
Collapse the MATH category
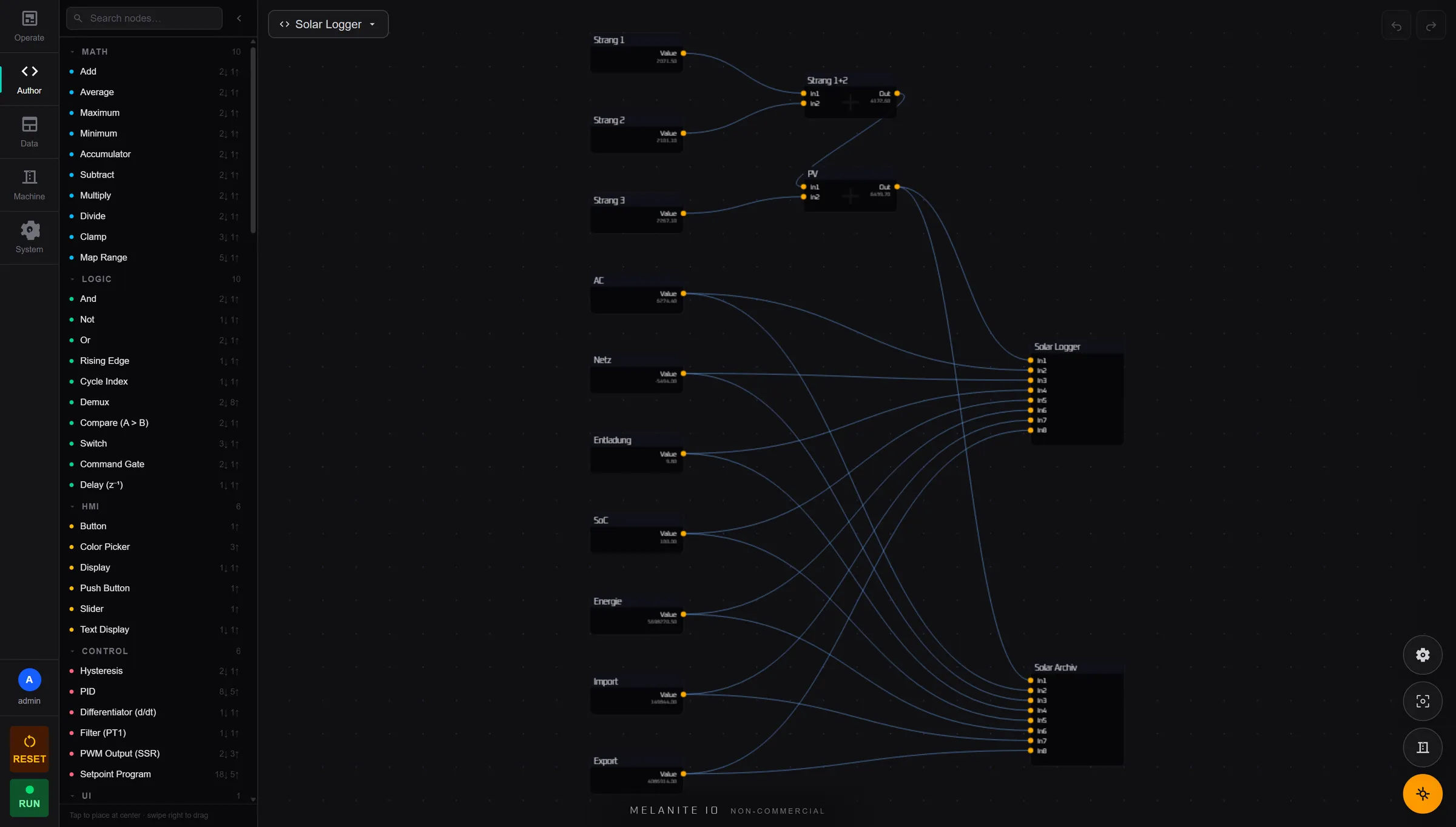click(x=155, y=52)
